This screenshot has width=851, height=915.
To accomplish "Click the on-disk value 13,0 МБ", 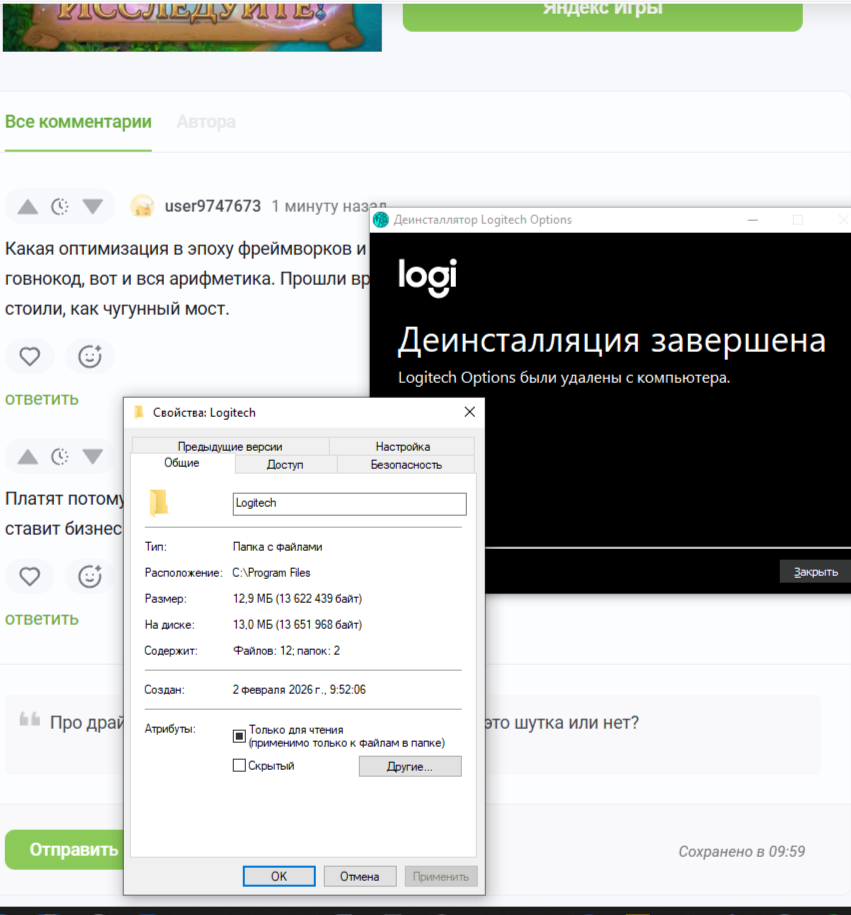I will pos(297,624).
